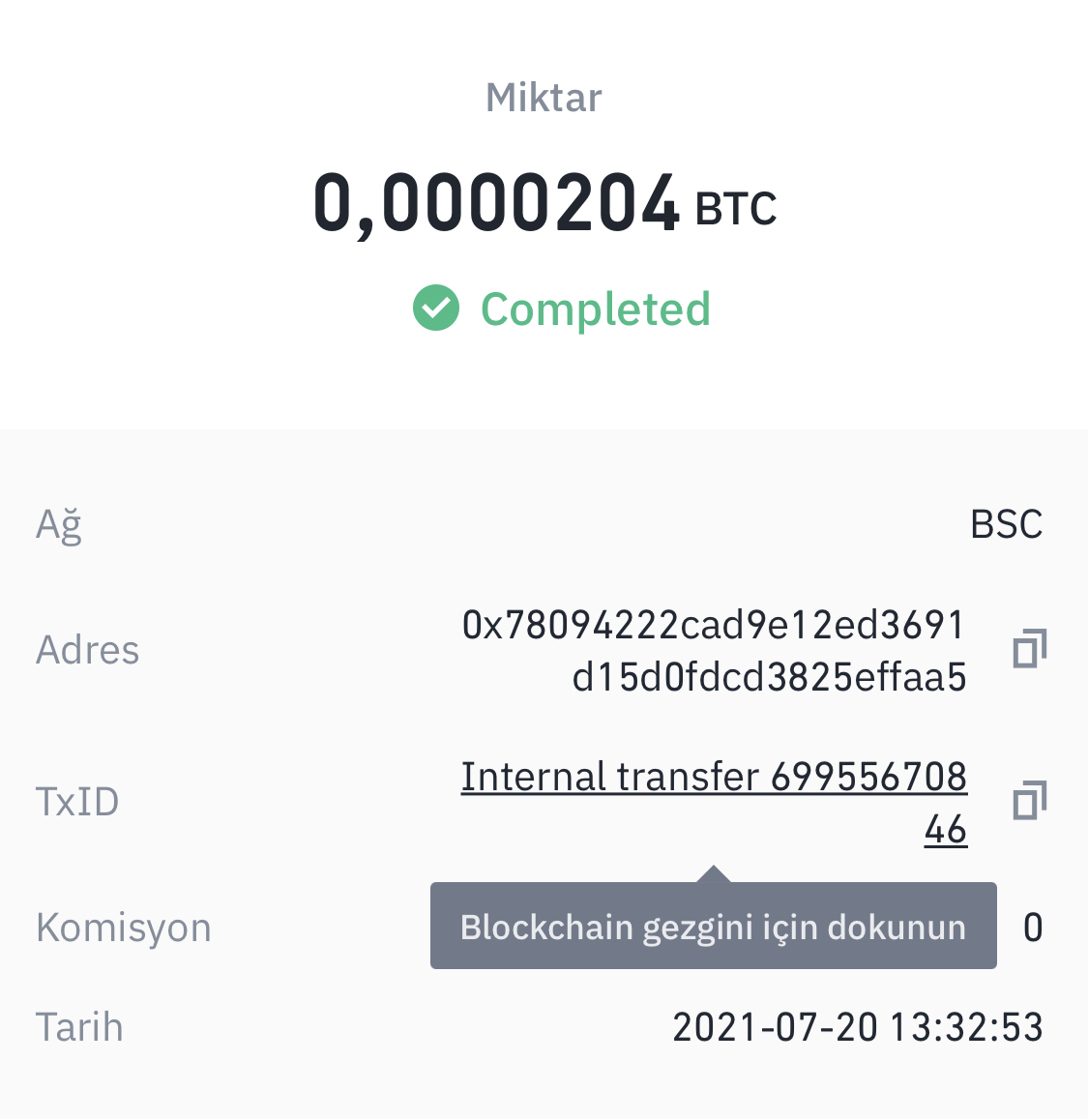Tap the Komisyon row label
The width and height of the screenshot is (1088, 1120).
(124, 928)
